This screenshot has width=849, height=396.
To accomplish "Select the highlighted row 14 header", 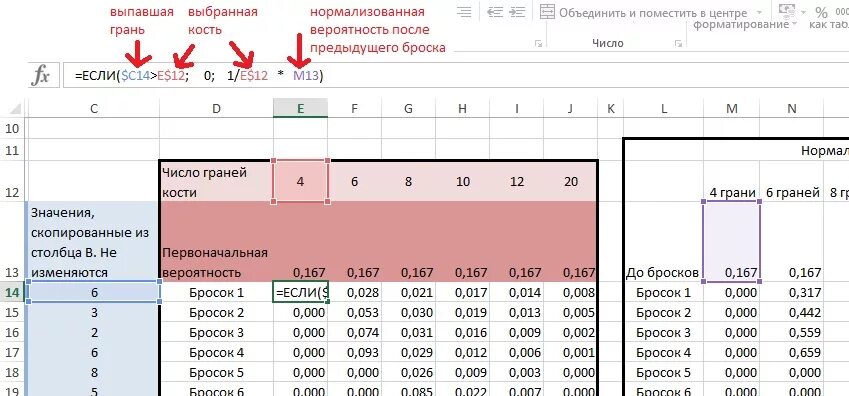I will [13, 293].
